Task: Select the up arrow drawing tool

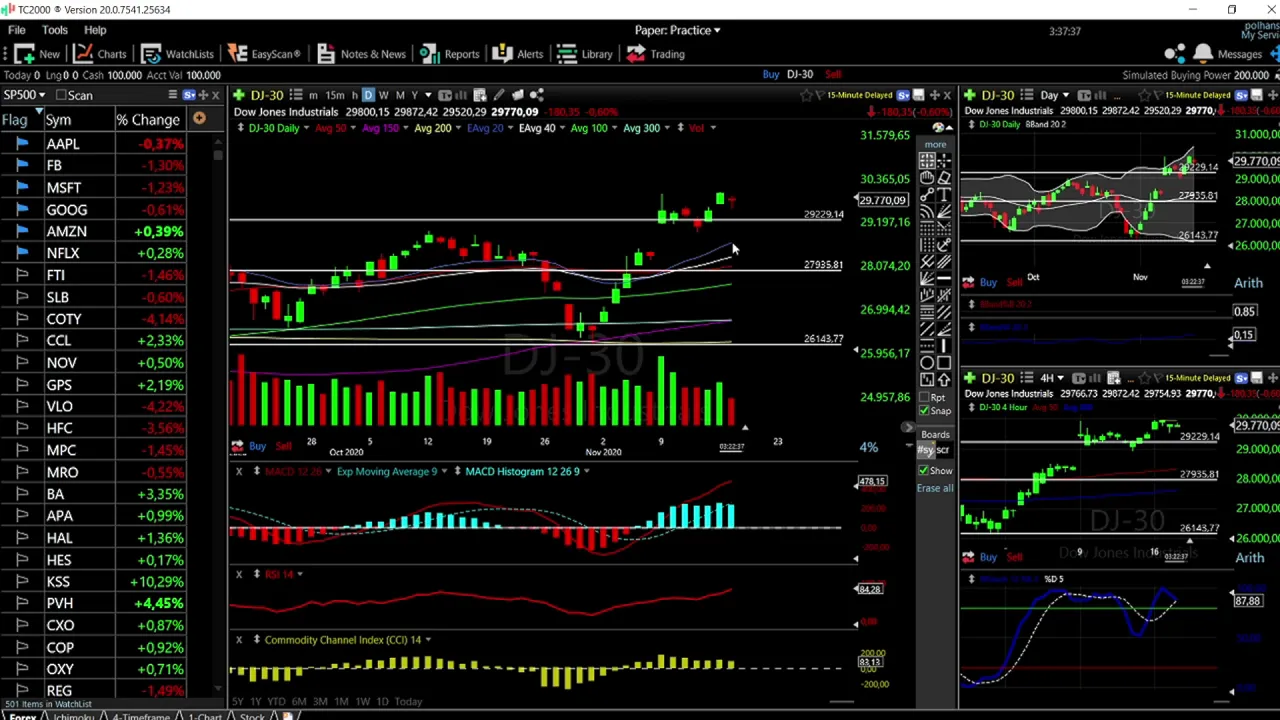Action: click(945, 379)
